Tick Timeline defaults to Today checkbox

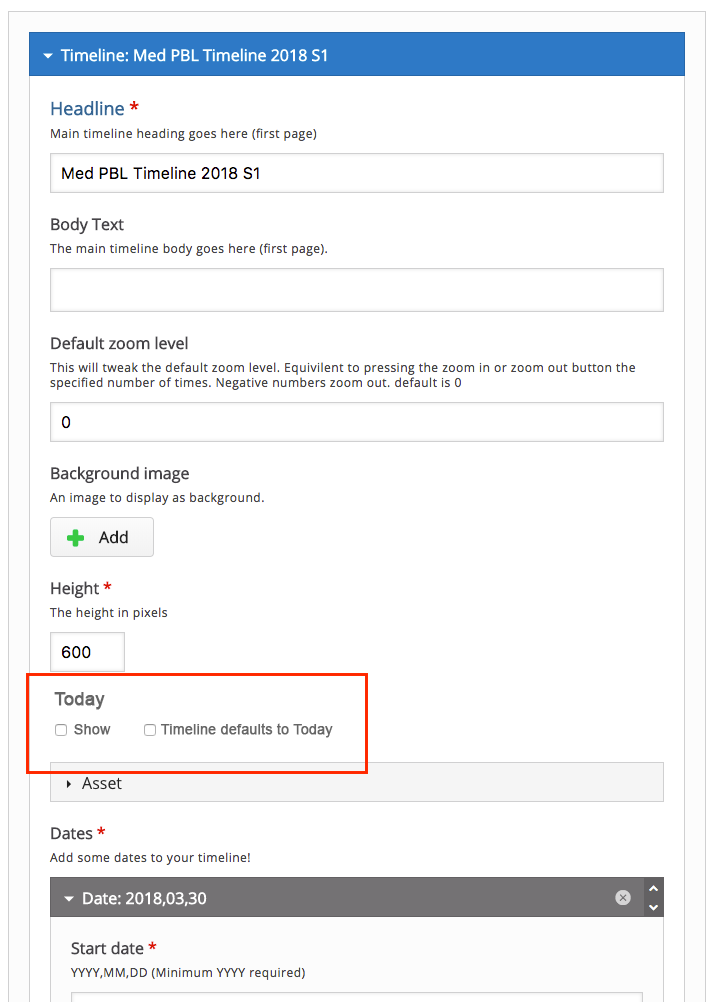pos(149,730)
